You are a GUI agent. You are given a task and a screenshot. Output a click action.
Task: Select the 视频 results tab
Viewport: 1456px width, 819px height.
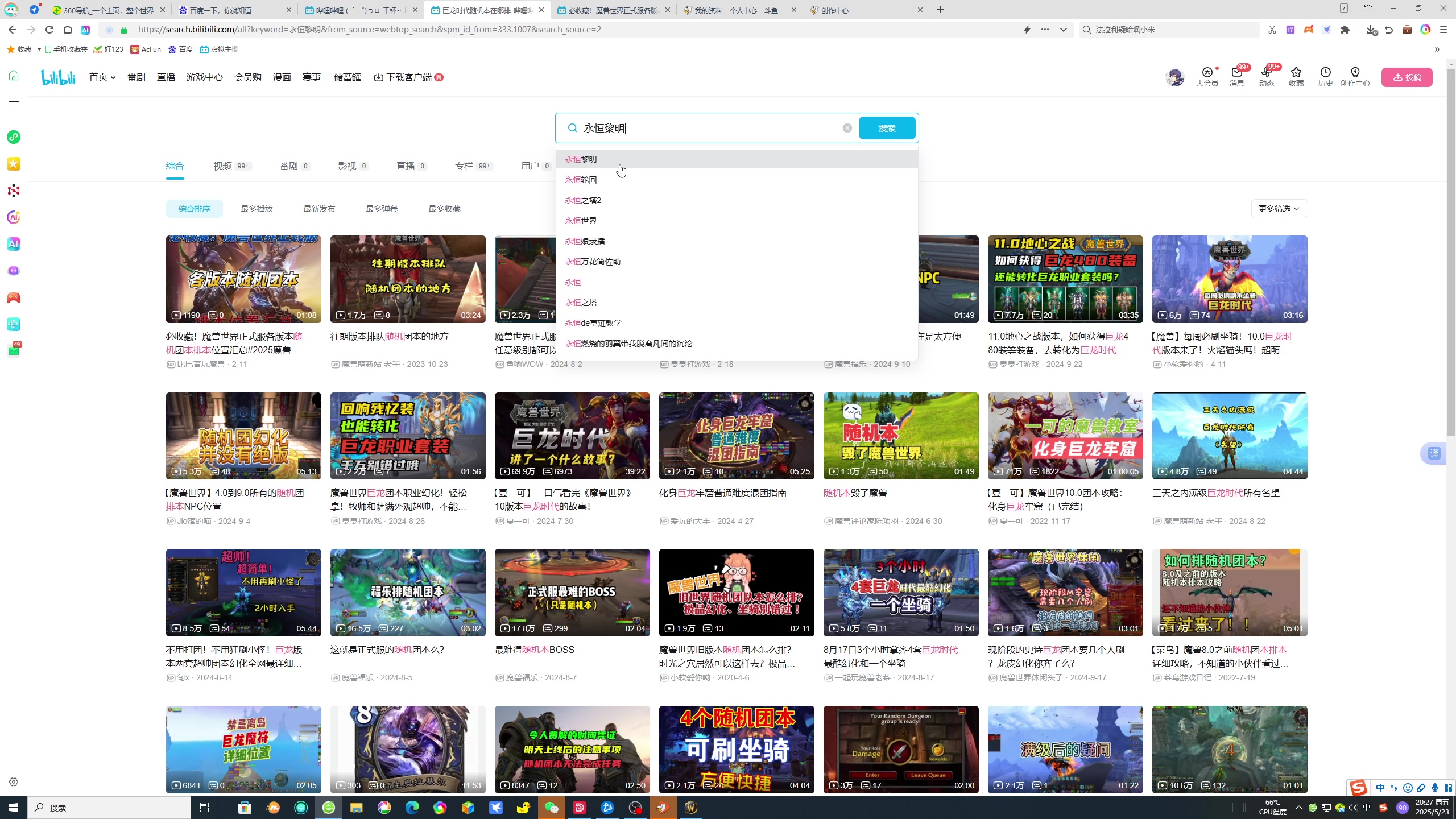click(233, 166)
